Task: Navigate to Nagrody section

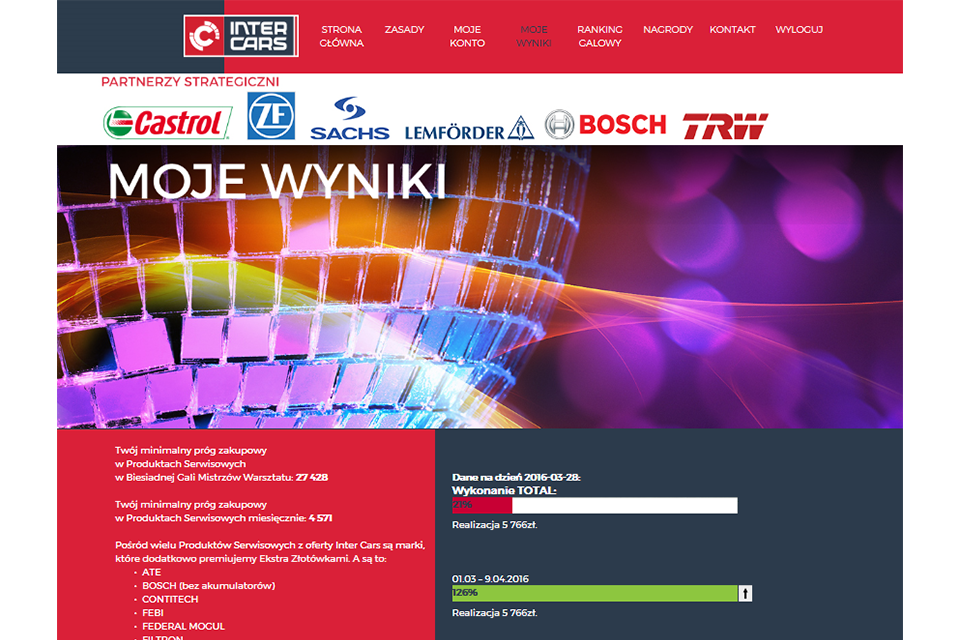Action: click(668, 29)
